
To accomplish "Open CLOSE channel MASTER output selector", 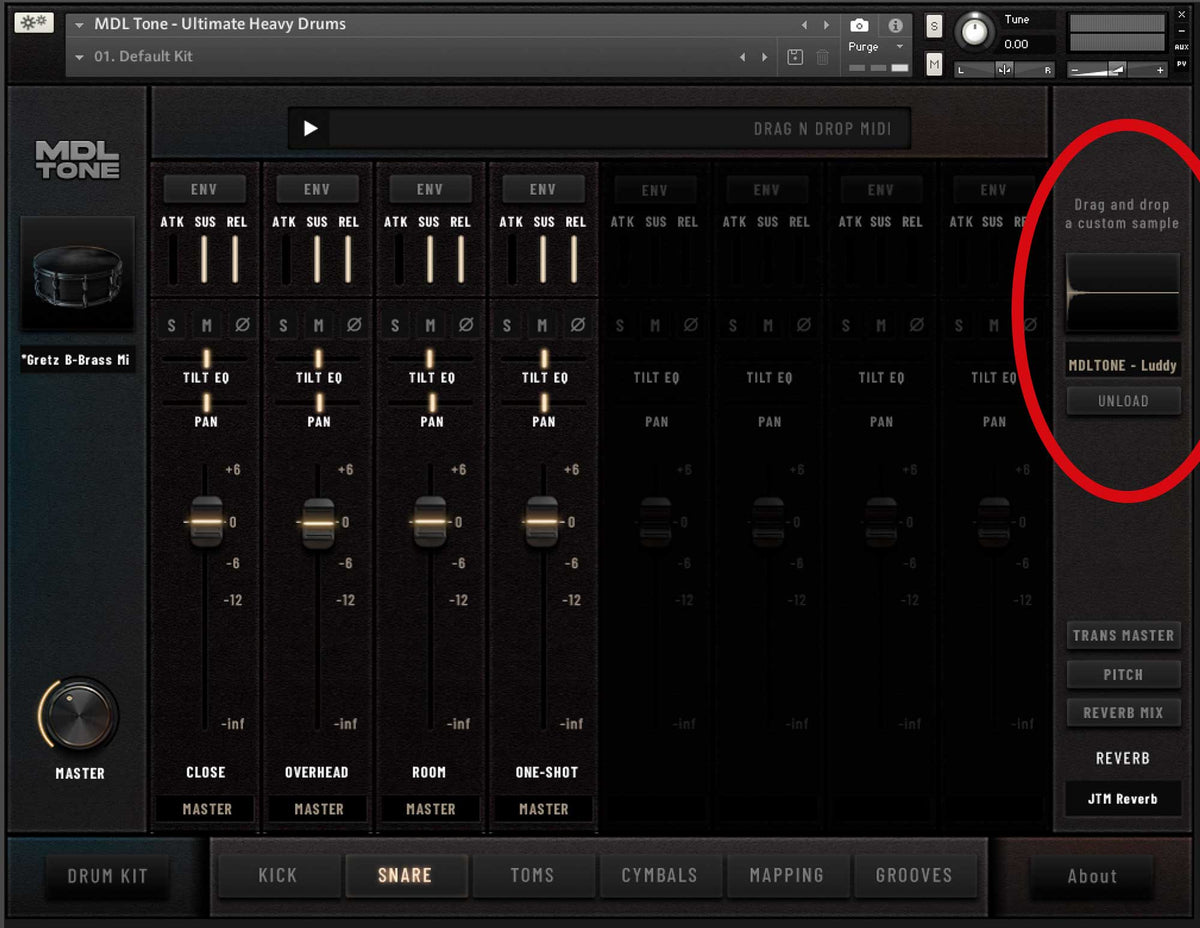I will click(206, 809).
